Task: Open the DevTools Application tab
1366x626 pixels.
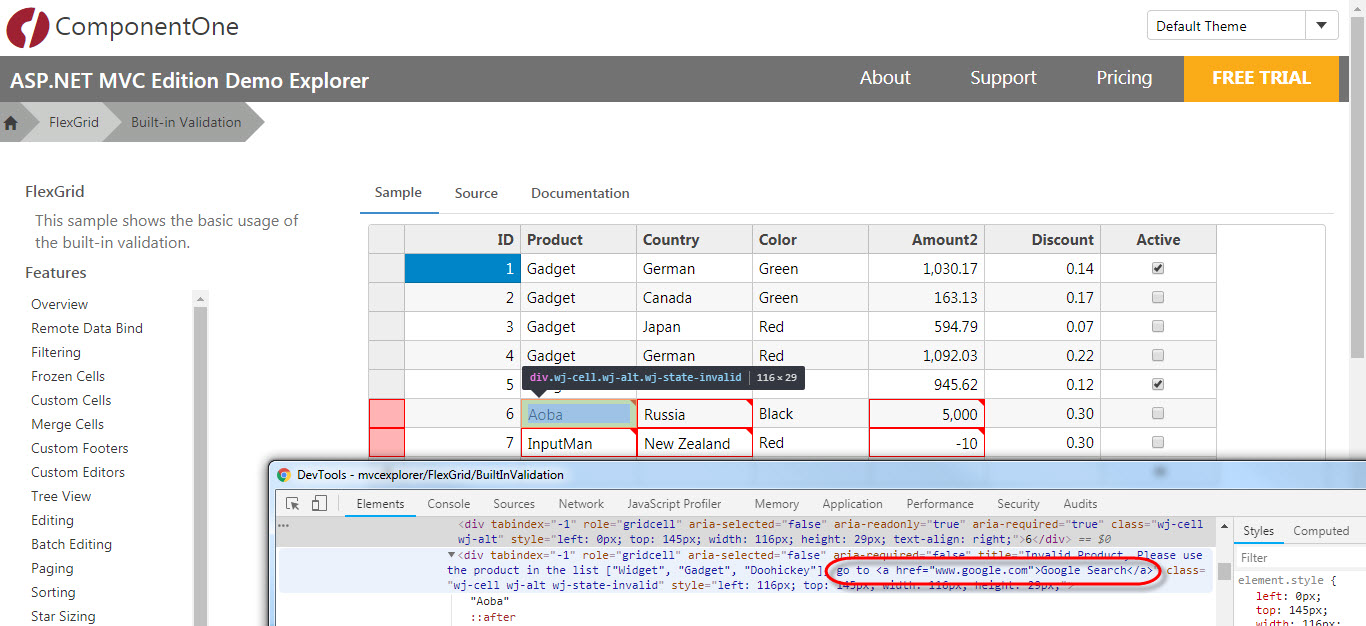Action: (x=852, y=504)
